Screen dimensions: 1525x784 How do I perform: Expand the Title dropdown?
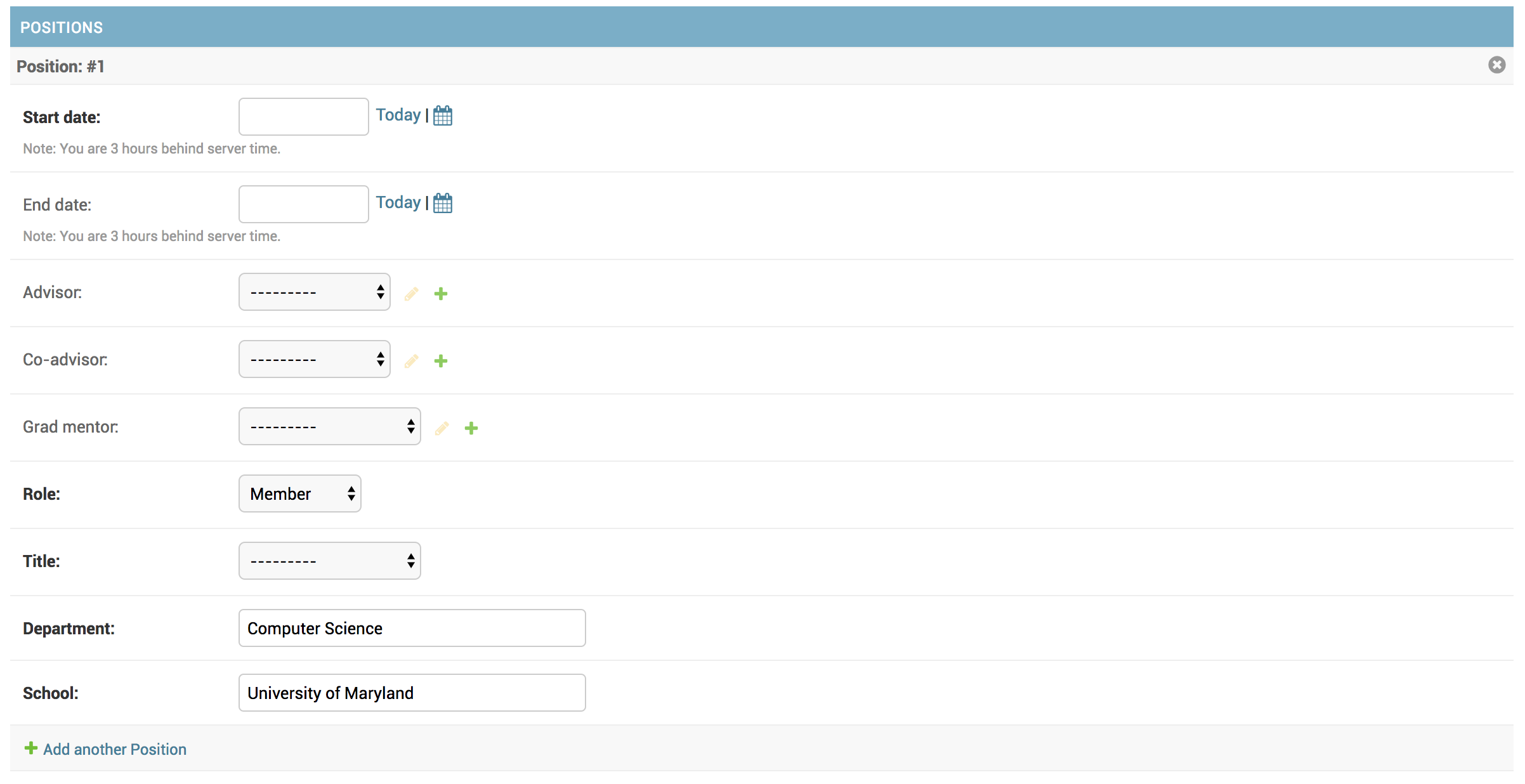329,561
